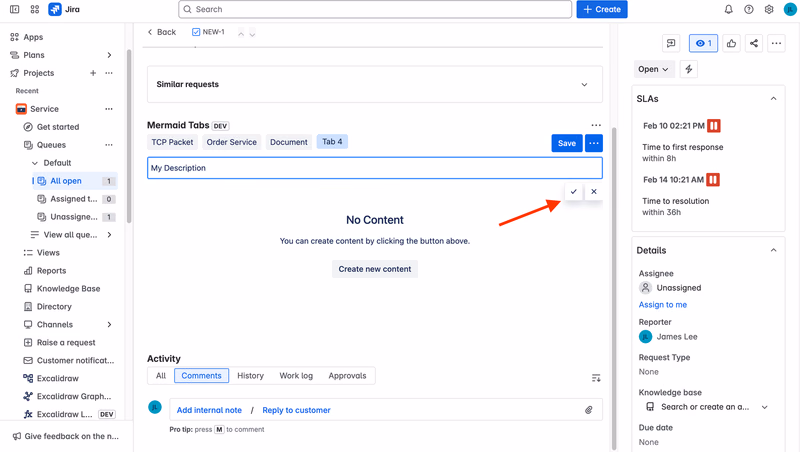Click the feedback comment icon at top right
The width and height of the screenshot is (800, 452).
coord(671,43)
